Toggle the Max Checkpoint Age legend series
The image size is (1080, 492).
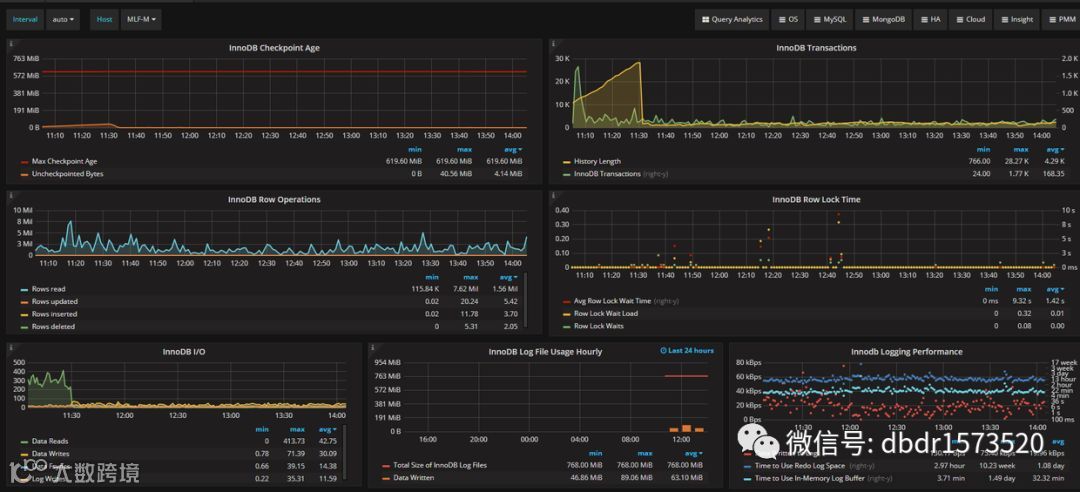pos(65,161)
